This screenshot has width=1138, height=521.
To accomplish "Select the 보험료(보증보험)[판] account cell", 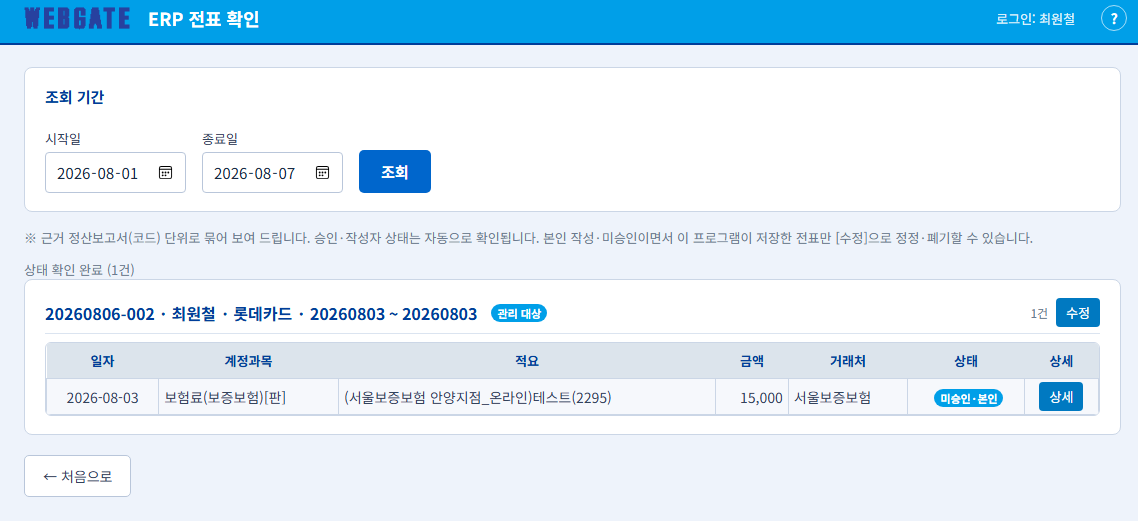I will [248, 398].
